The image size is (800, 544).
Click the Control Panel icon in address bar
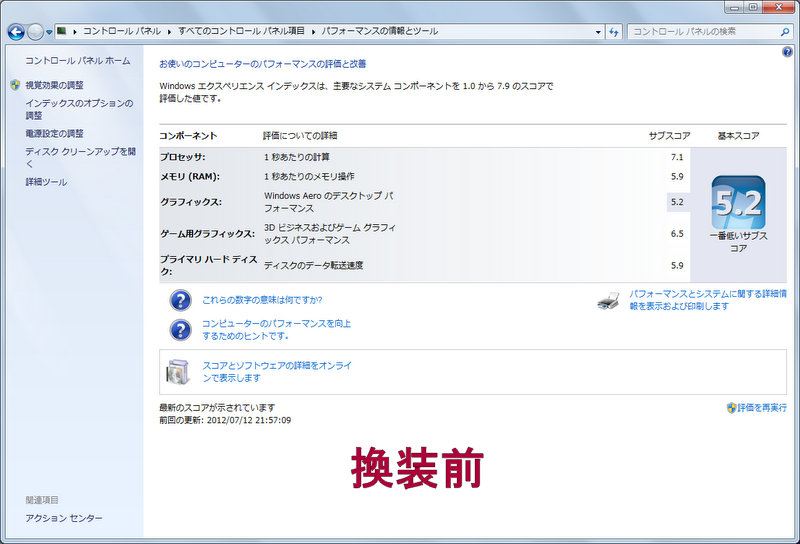(x=62, y=31)
